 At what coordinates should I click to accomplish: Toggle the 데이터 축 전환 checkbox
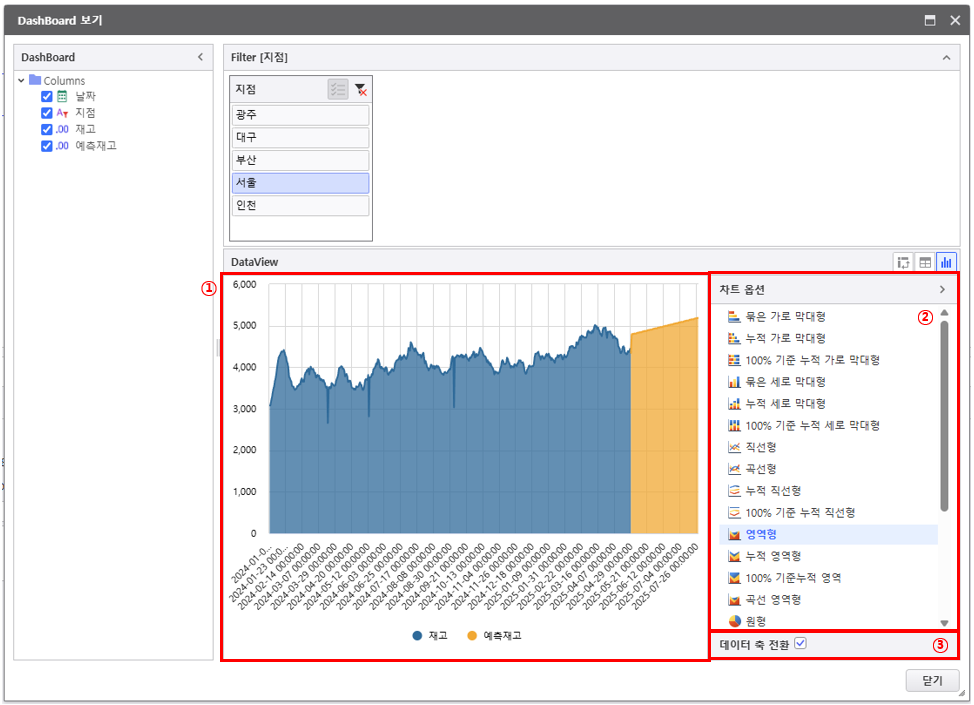pos(800,644)
